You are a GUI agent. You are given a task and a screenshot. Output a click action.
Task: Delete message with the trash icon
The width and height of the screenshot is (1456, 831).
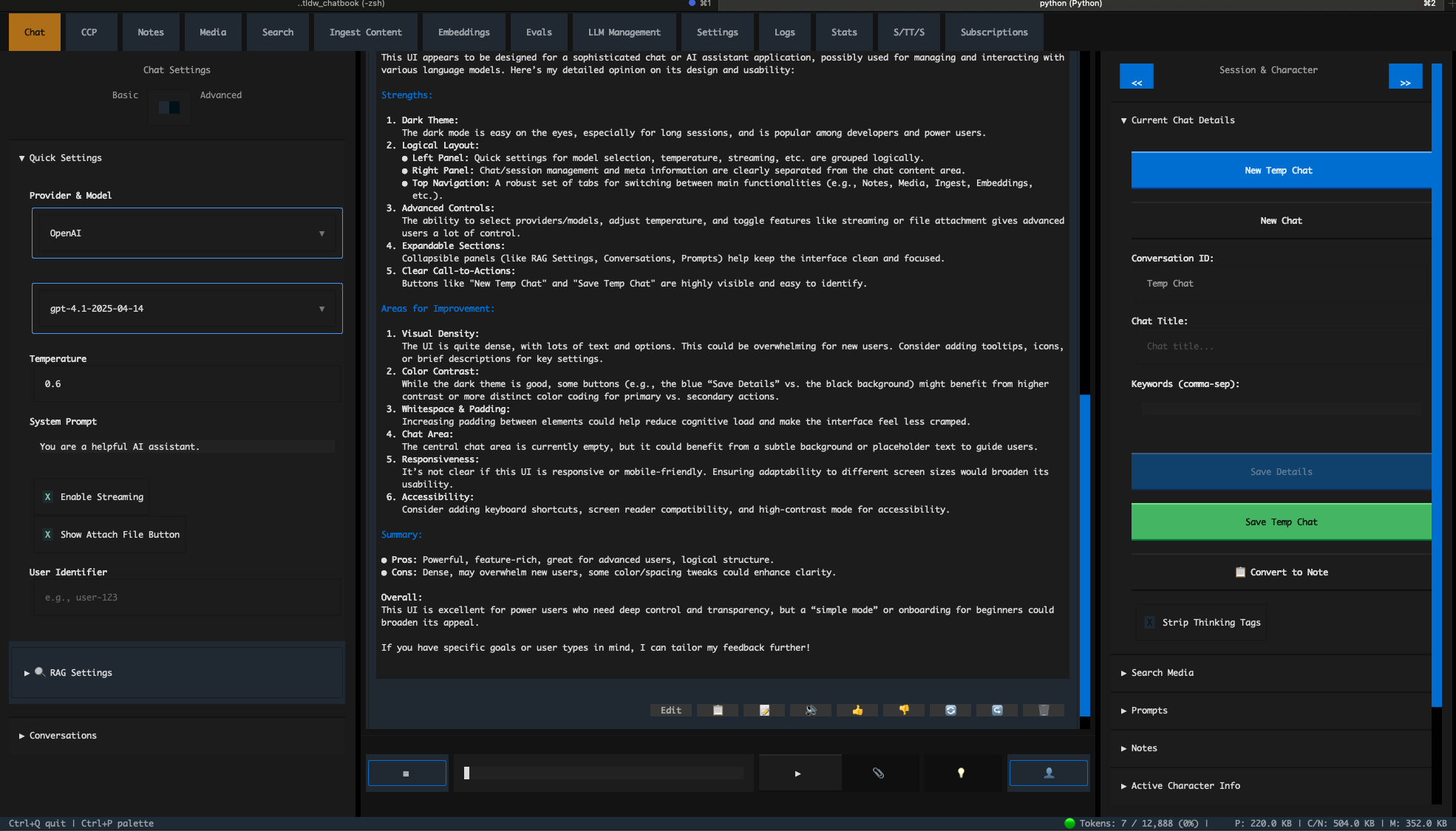click(1044, 710)
